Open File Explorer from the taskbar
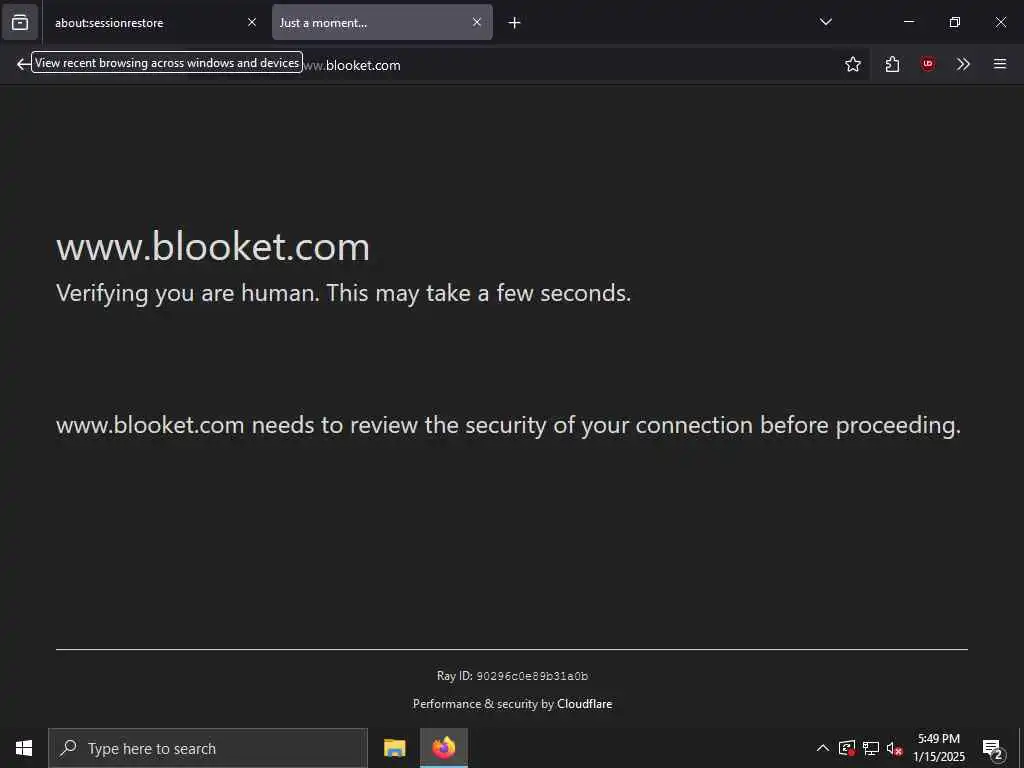Screen dimensions: 1024x768 (395, 748)
